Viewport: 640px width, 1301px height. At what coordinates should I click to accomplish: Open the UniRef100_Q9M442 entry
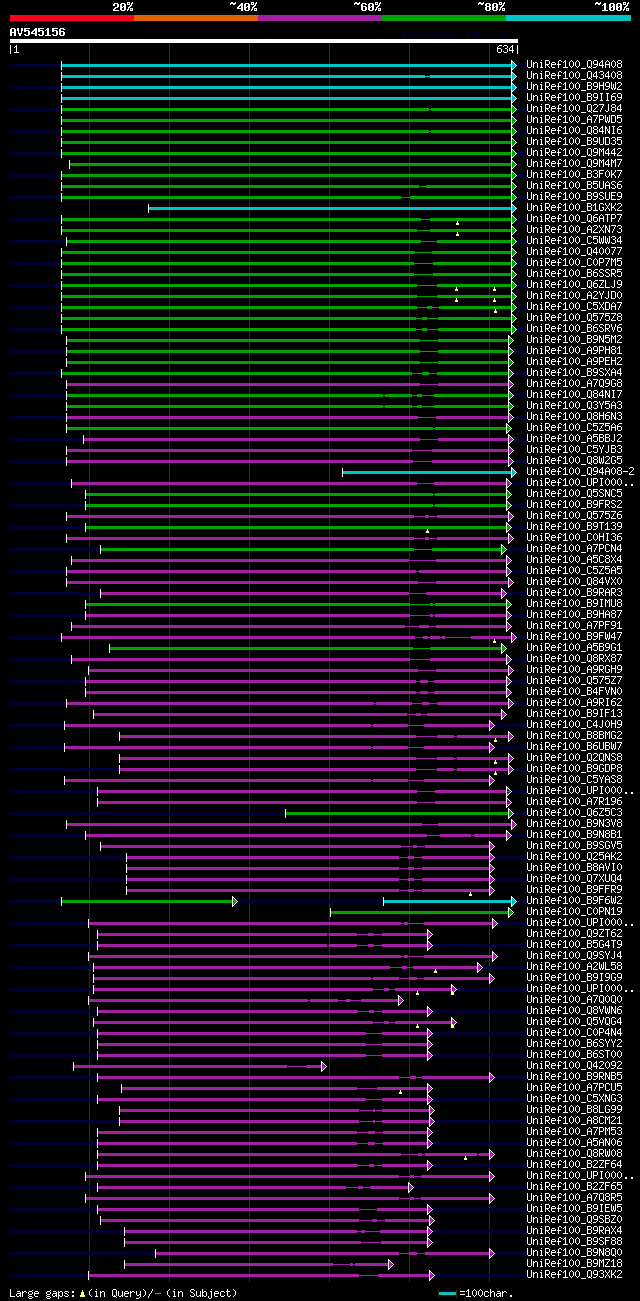pyautogui.click(x=574, y=152)
